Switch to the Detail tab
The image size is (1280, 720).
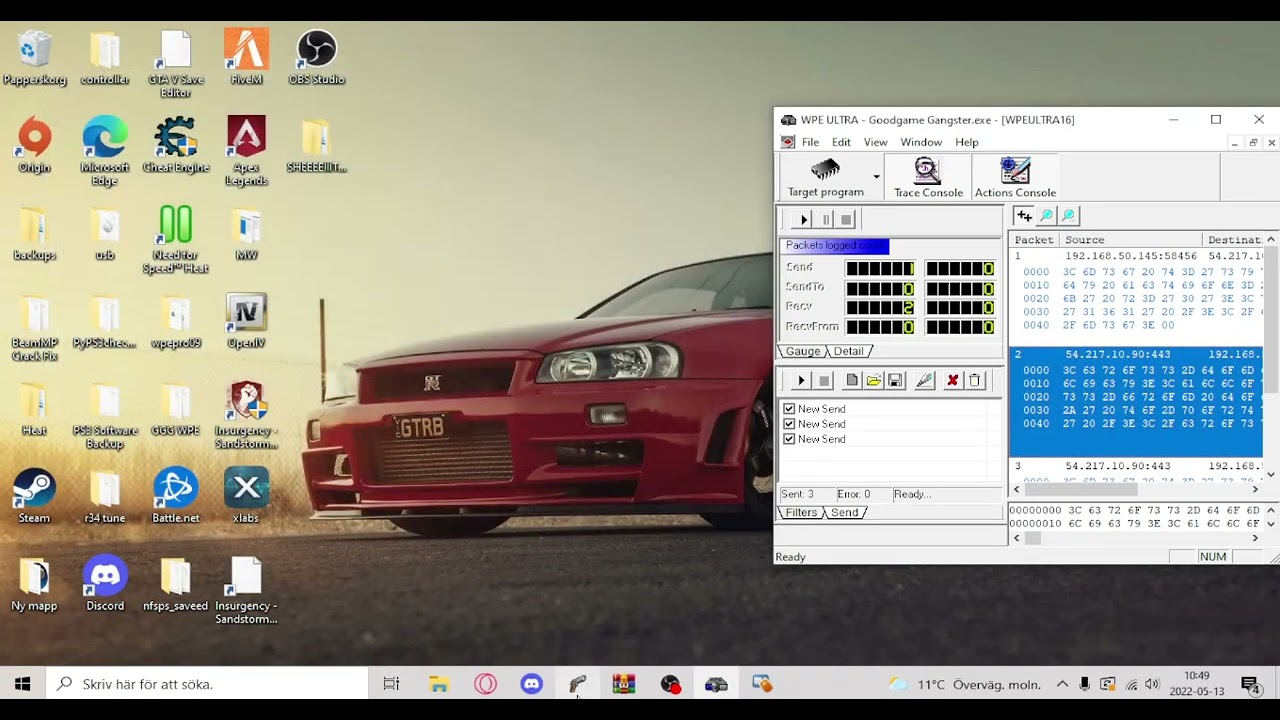(848, 351)
